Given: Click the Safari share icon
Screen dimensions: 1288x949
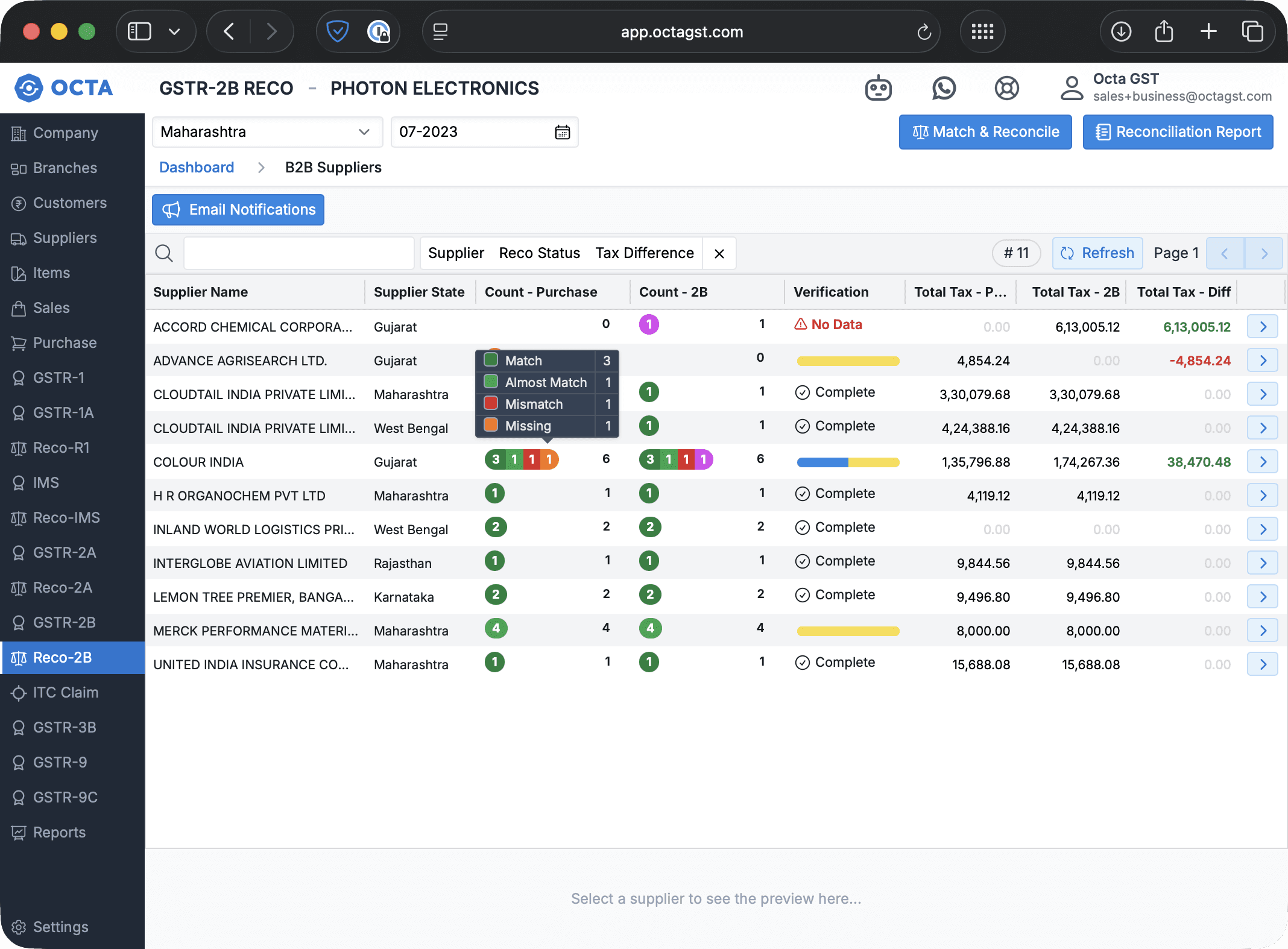Looking at the screenshot, I should 1164,31.
